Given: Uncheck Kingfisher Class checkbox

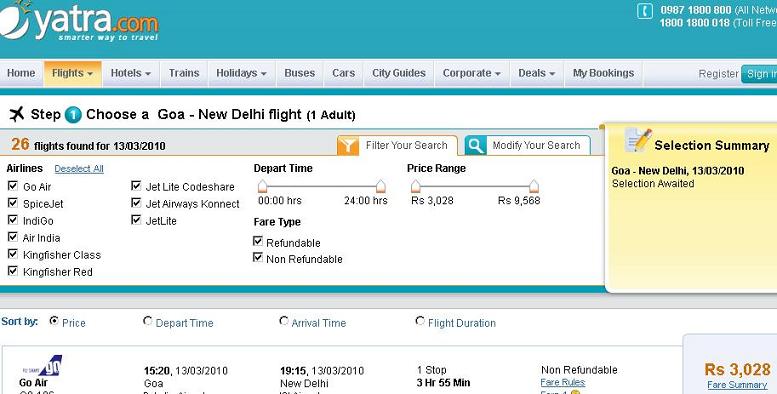Looking at the screenshot, I should coord(13,254).
